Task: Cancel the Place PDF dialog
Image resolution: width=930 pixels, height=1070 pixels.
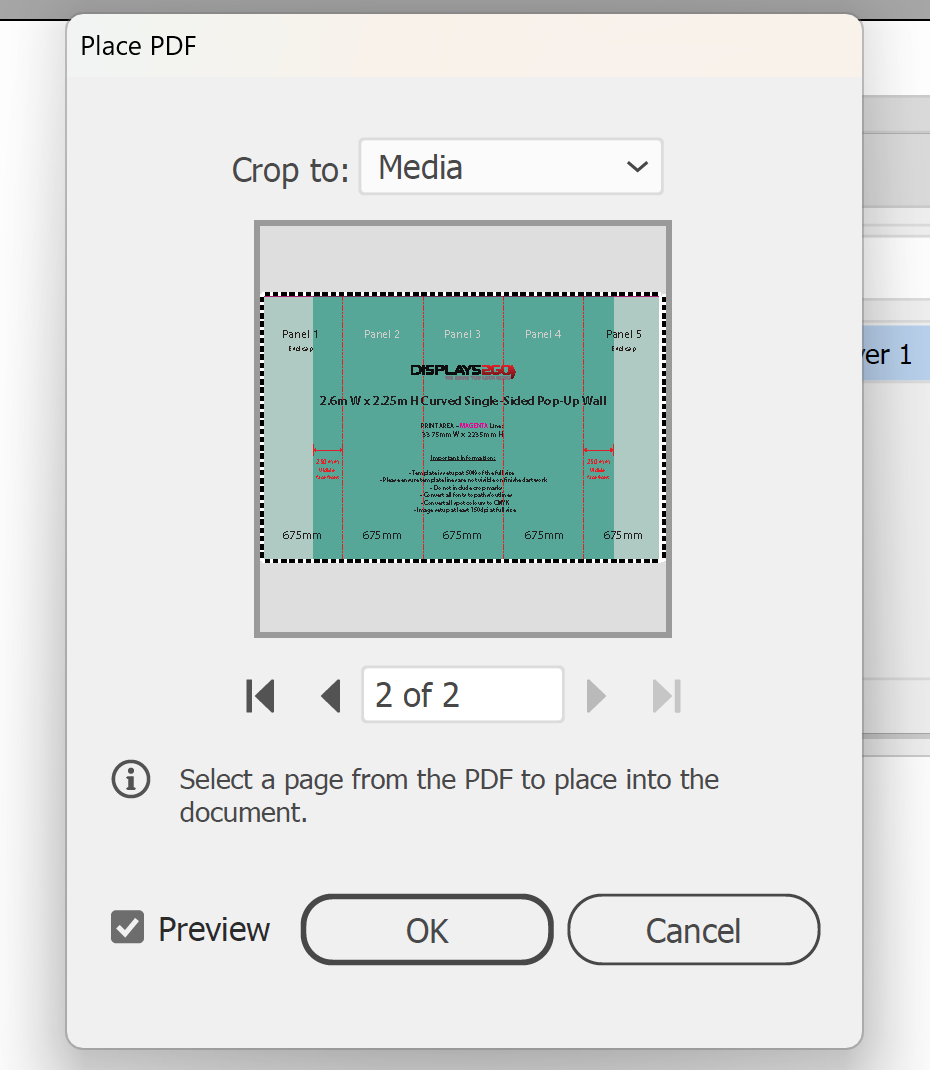Action: [x=693, y=929]
